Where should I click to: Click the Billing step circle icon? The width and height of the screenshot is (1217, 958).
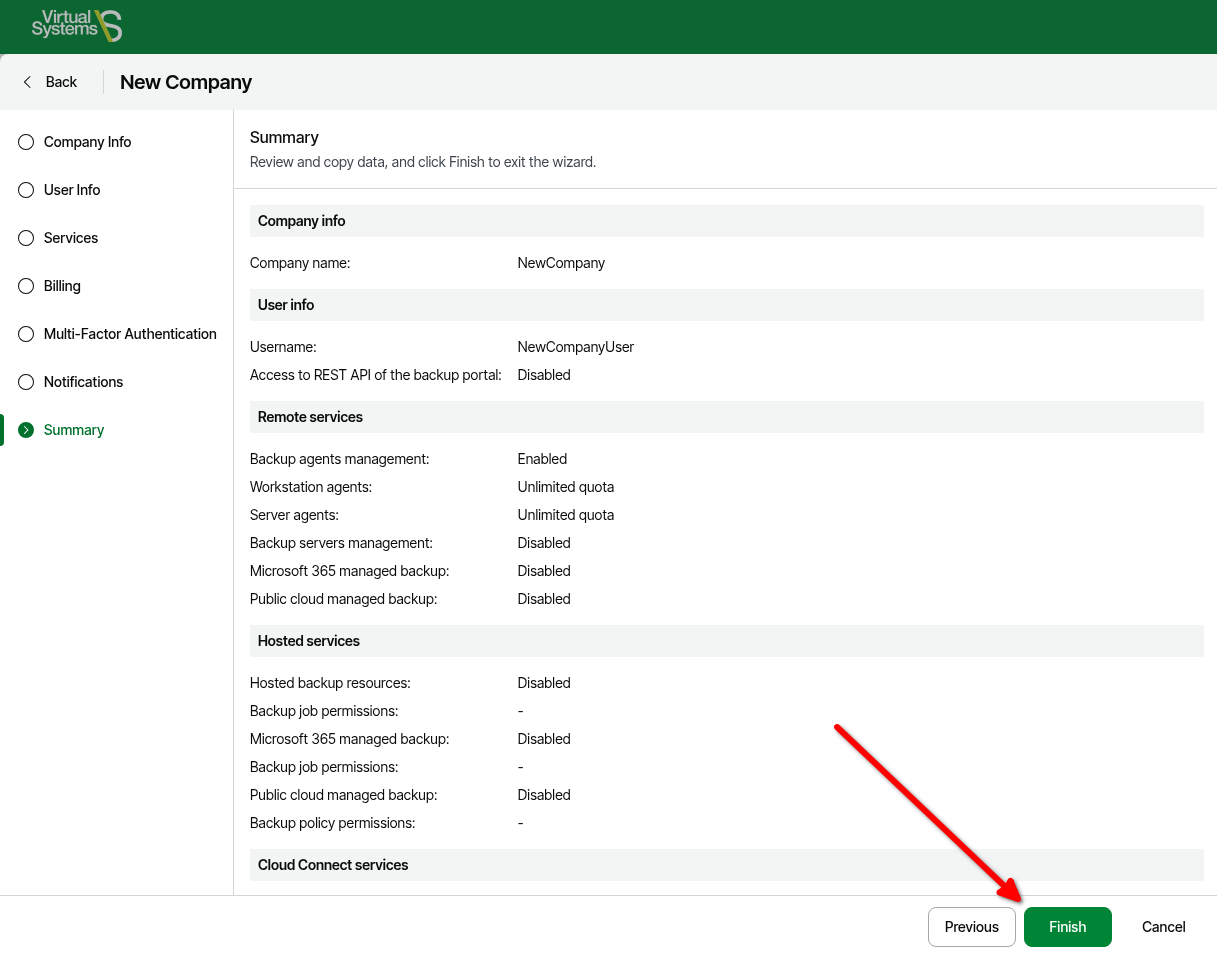pyautogui.click(x=26, y=286)
